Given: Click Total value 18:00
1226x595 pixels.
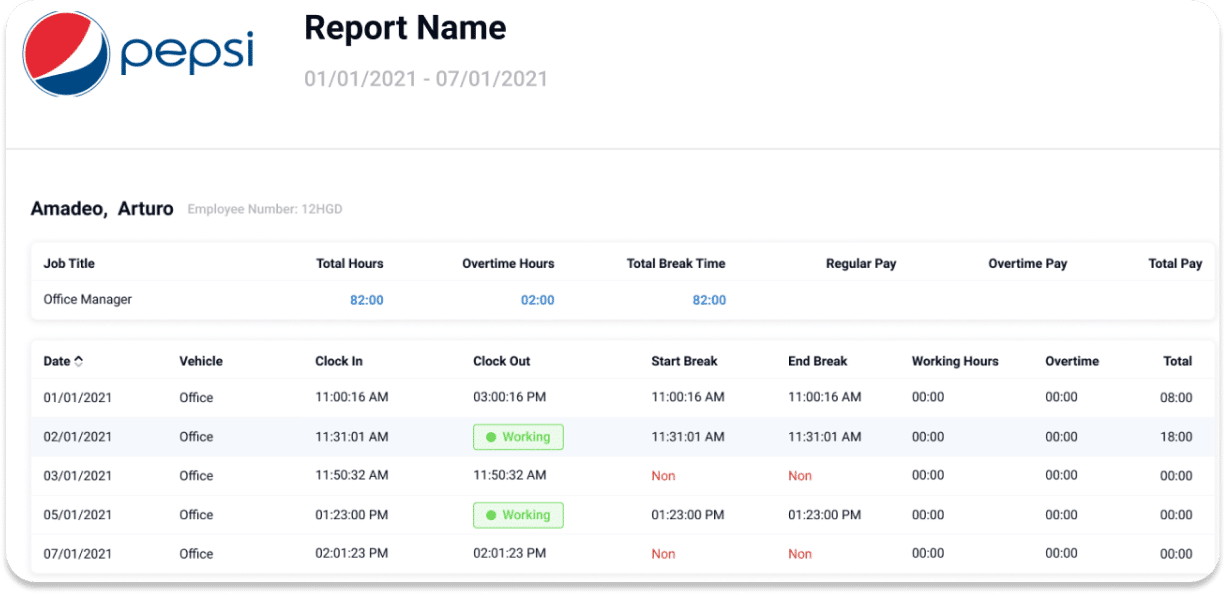Looking at the screenshot, I should tap(1176, 437).
